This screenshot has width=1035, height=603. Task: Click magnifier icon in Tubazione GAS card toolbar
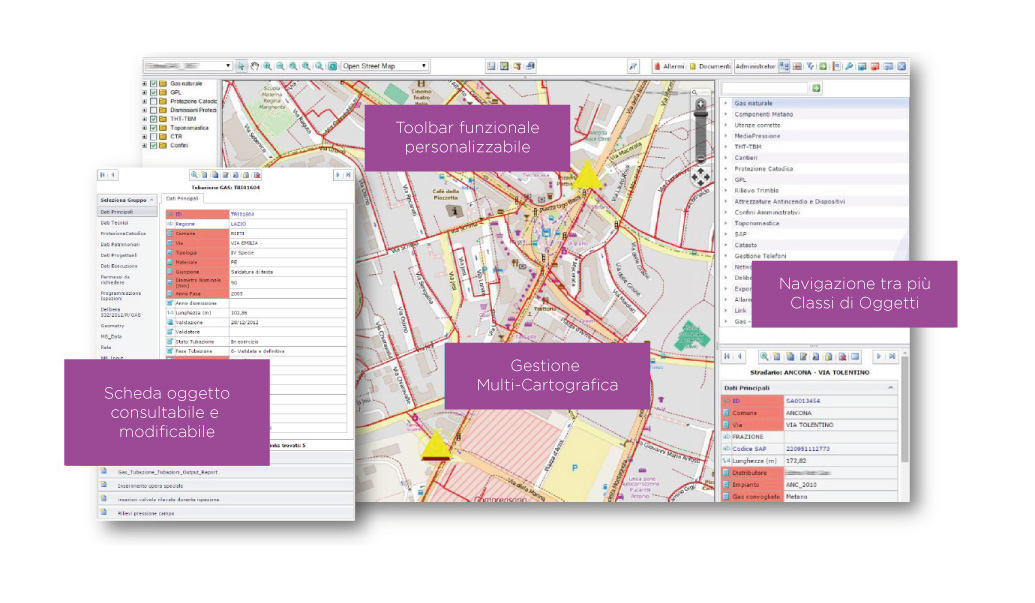pyautogui.click(x=194, y=175)
